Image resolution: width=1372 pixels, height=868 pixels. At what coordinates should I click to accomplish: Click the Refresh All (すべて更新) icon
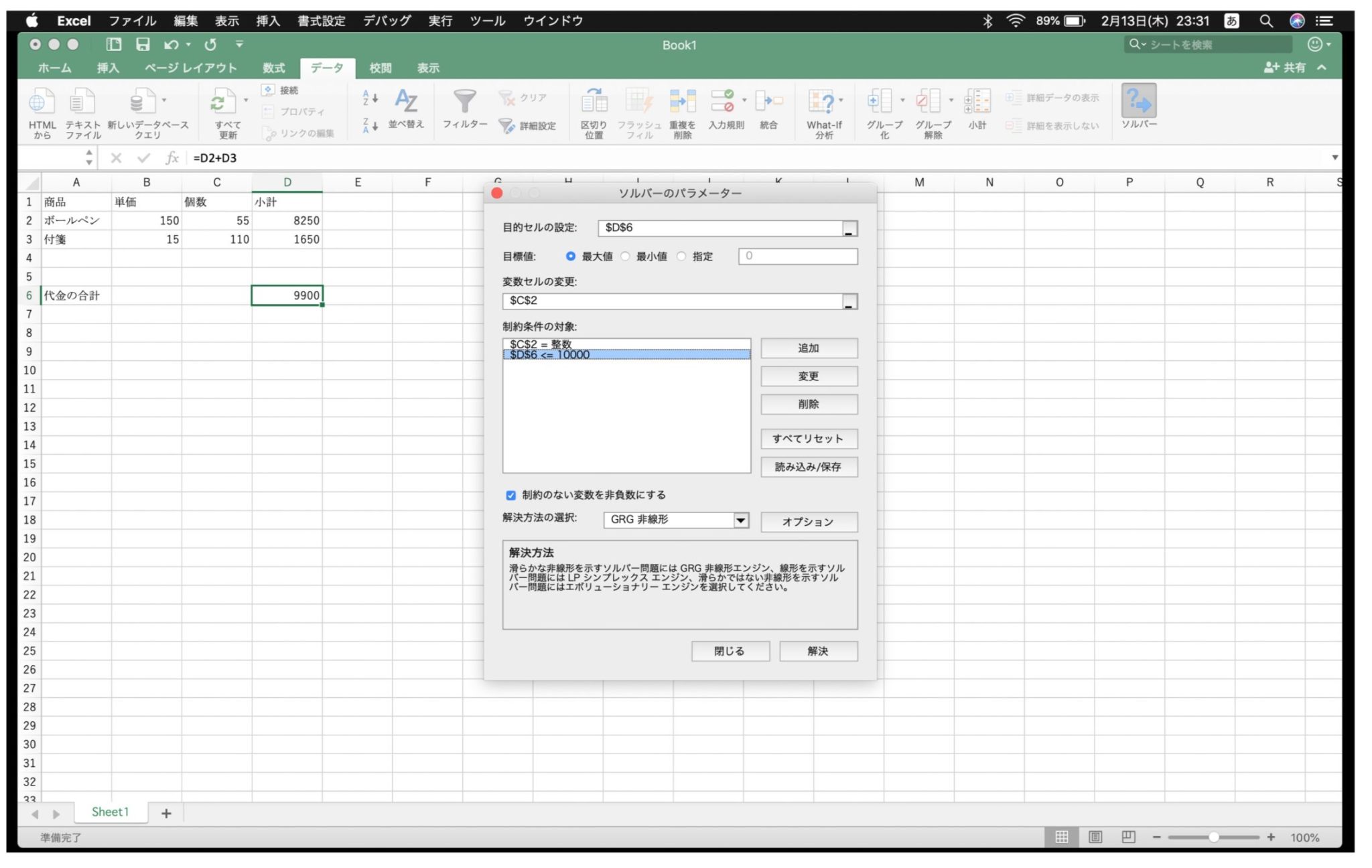pyautogui.click(x=224, y=102)
